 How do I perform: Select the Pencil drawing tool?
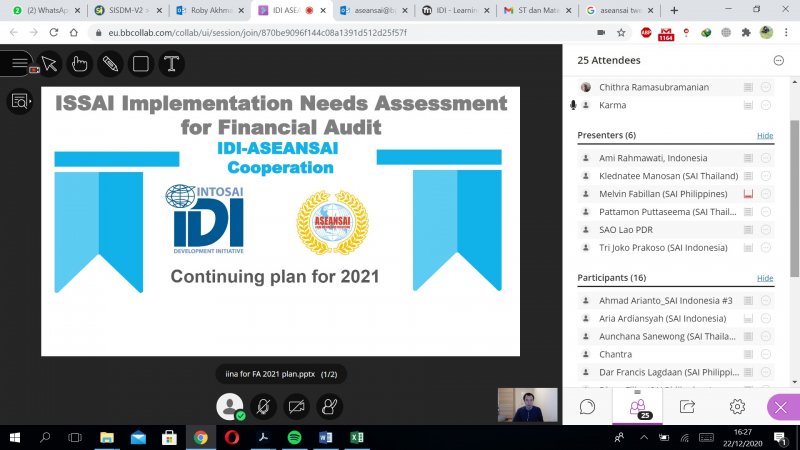click(110, 64)
